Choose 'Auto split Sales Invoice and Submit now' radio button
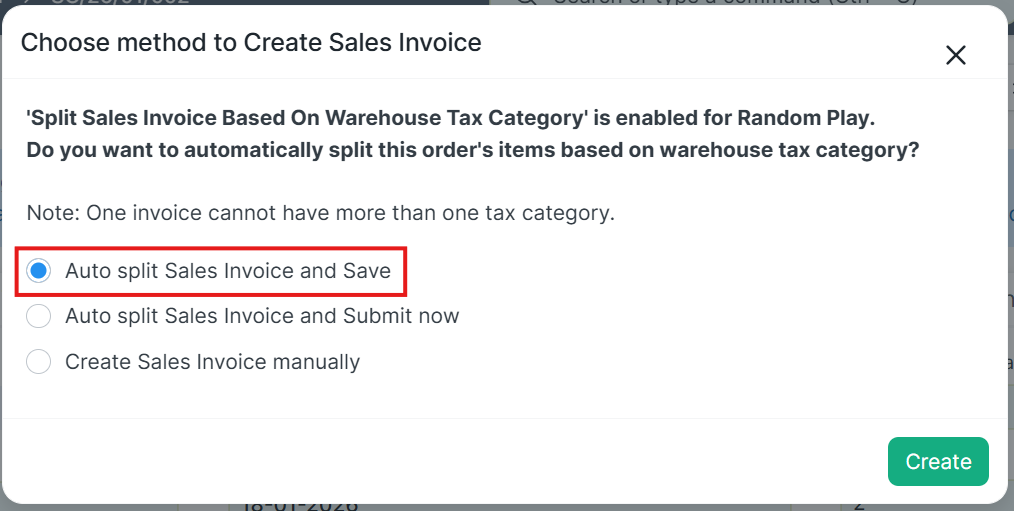 (x=39, y=316)
